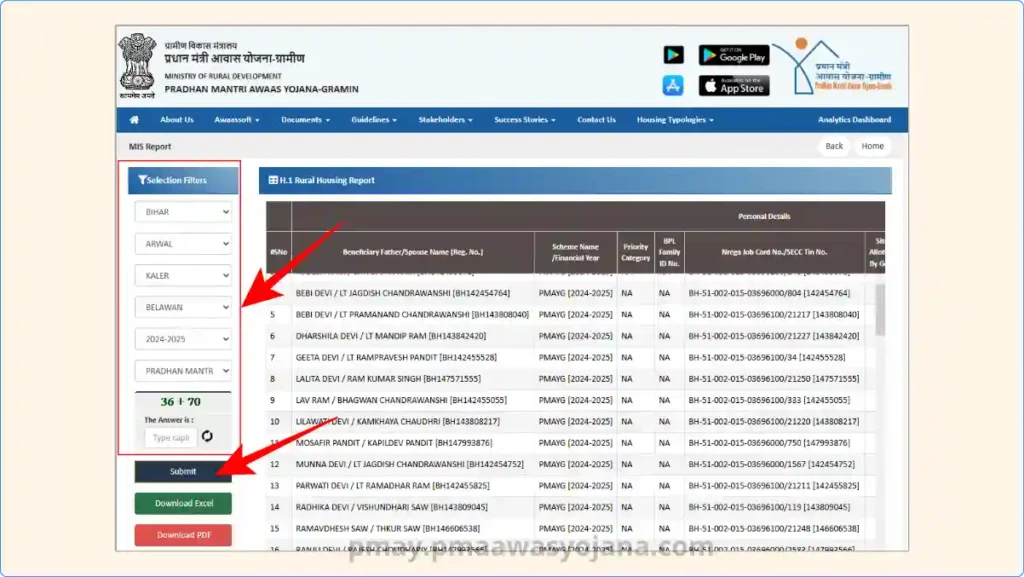Open the App Store download badge

733,86
